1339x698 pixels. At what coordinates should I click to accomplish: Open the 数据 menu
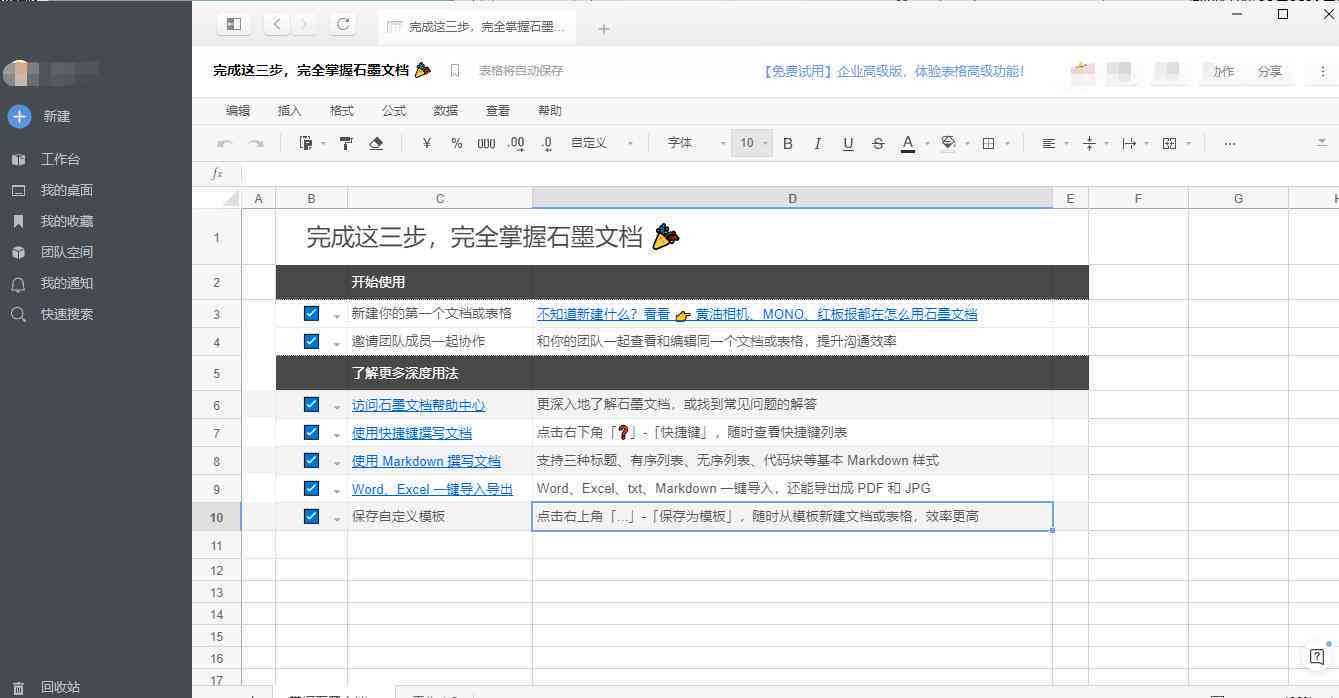coord(446,111)
